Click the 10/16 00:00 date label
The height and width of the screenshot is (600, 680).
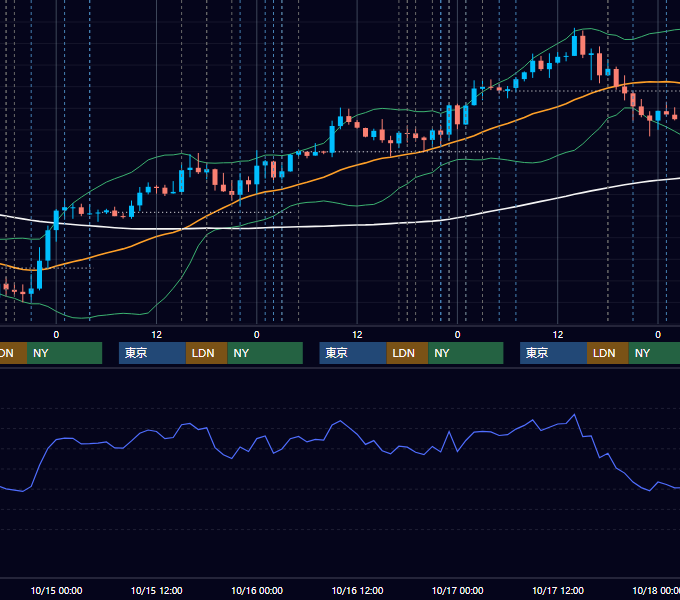257,590
